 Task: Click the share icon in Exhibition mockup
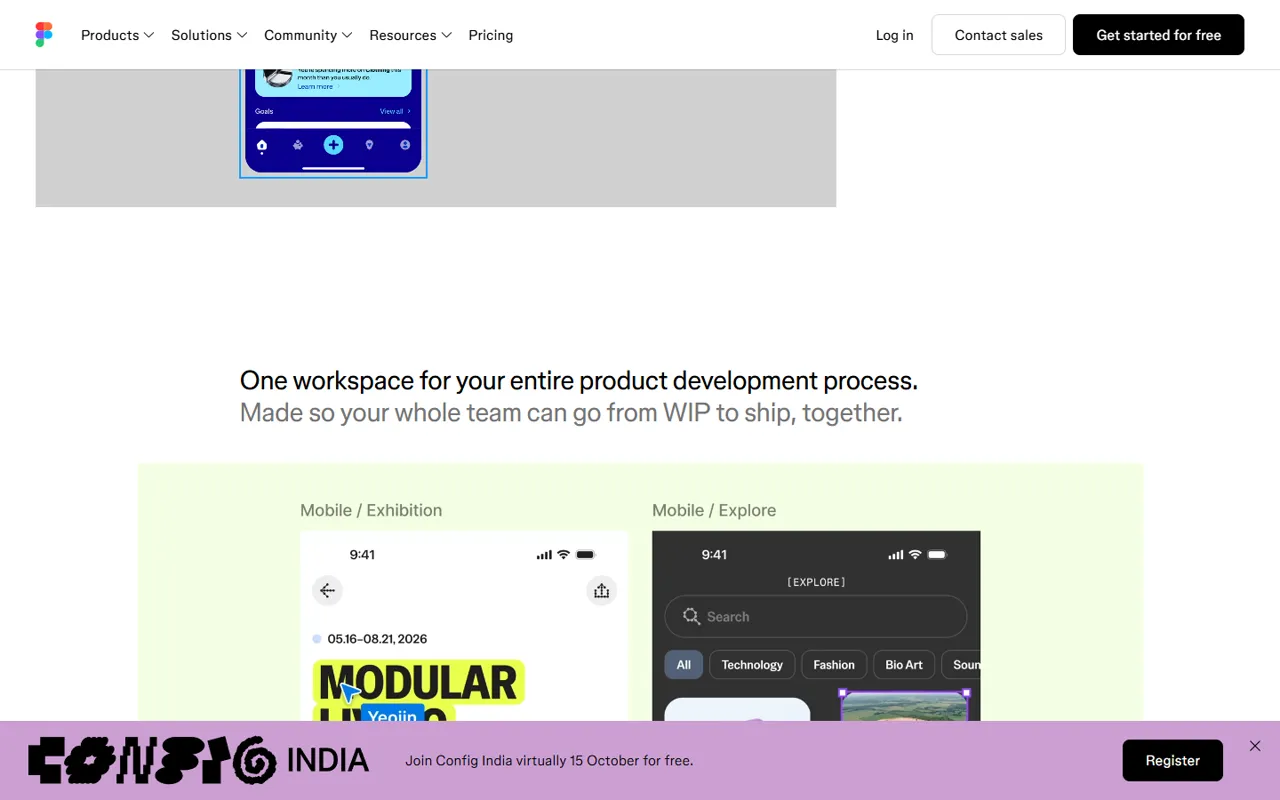(601, 591)
